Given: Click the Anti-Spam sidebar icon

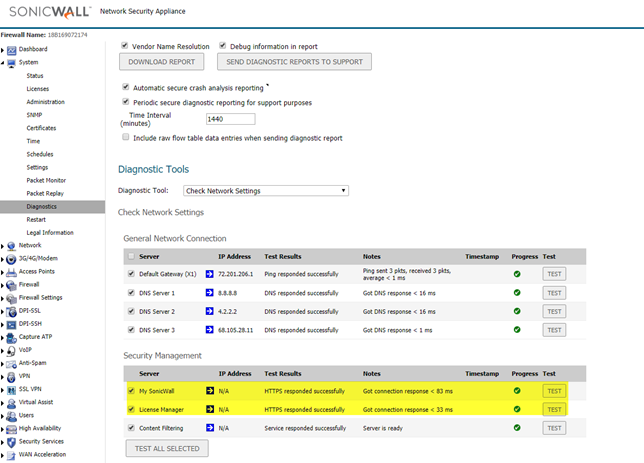Looking at the screenshot, I should pyautogui.click(x=11, y=362).
